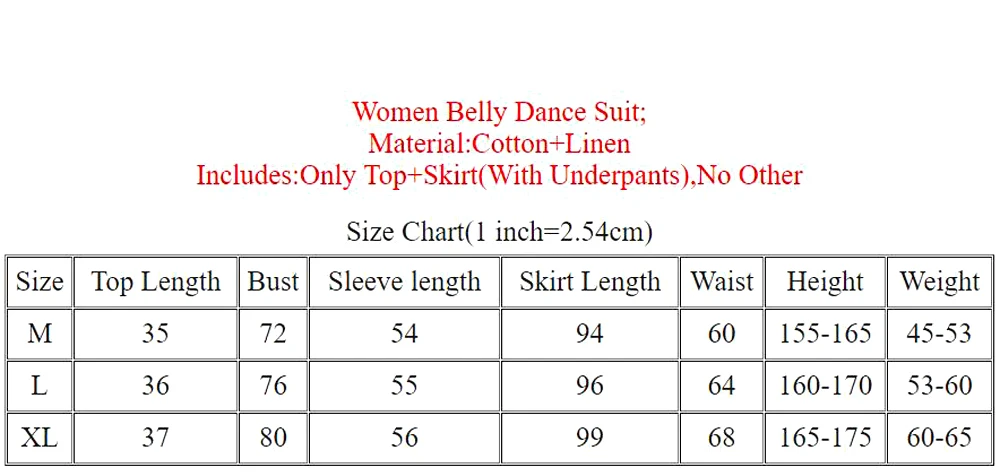
Task: Click the XL waist value 68
Action: (x=722, y=437)
